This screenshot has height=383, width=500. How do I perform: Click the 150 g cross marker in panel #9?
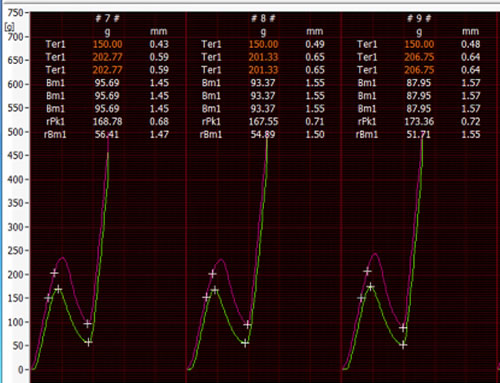pos(361,298)
